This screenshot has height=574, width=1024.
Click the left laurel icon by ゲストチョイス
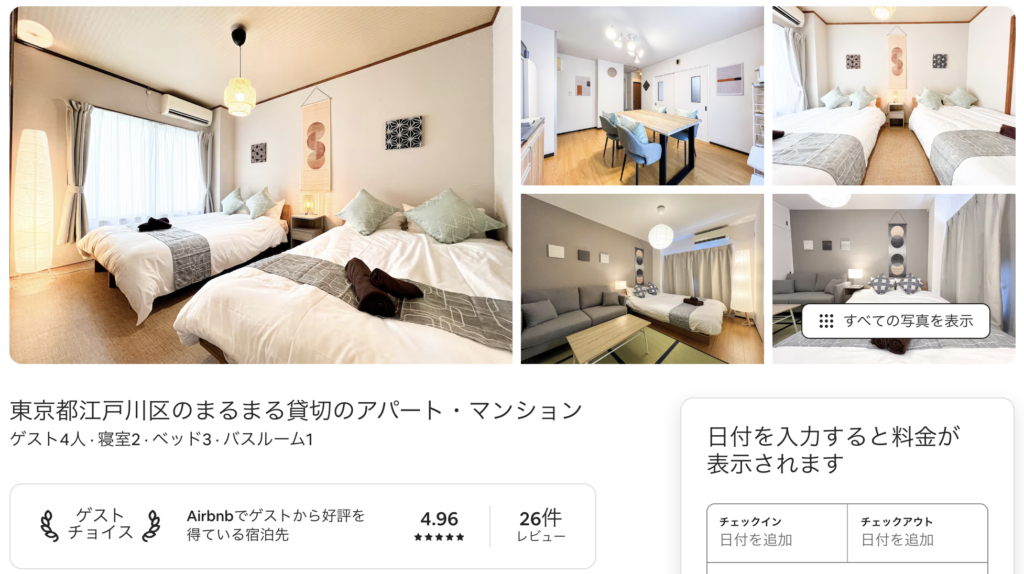[49, 526]
